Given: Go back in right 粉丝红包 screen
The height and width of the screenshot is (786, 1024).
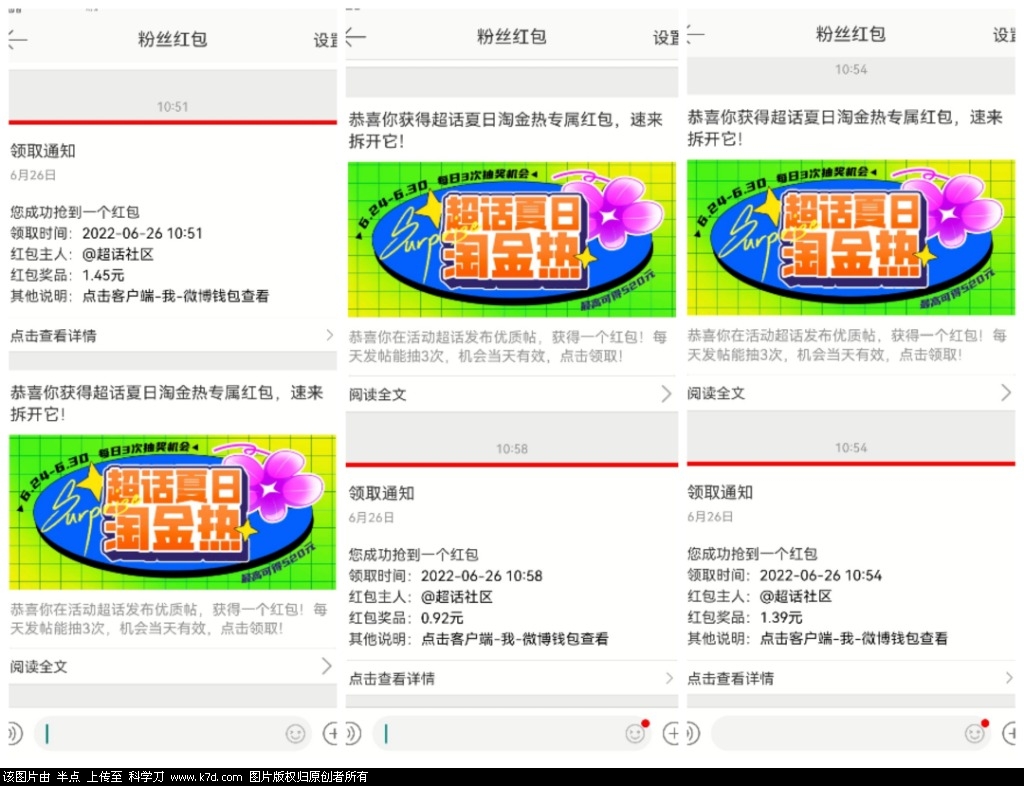Looking at the screenshot, I should point(696,34).
